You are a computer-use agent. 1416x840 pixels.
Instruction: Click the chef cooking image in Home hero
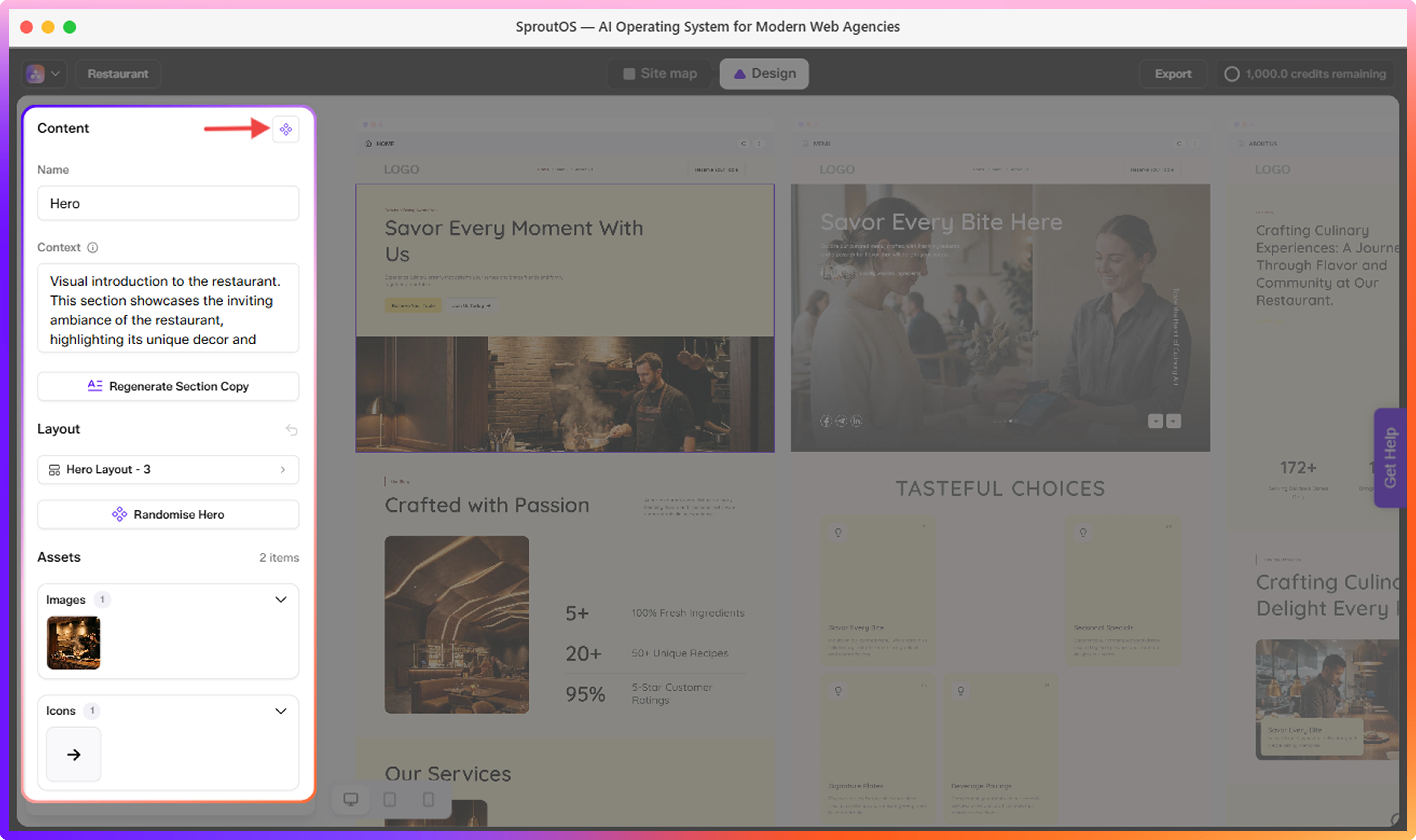coord(565,394)
